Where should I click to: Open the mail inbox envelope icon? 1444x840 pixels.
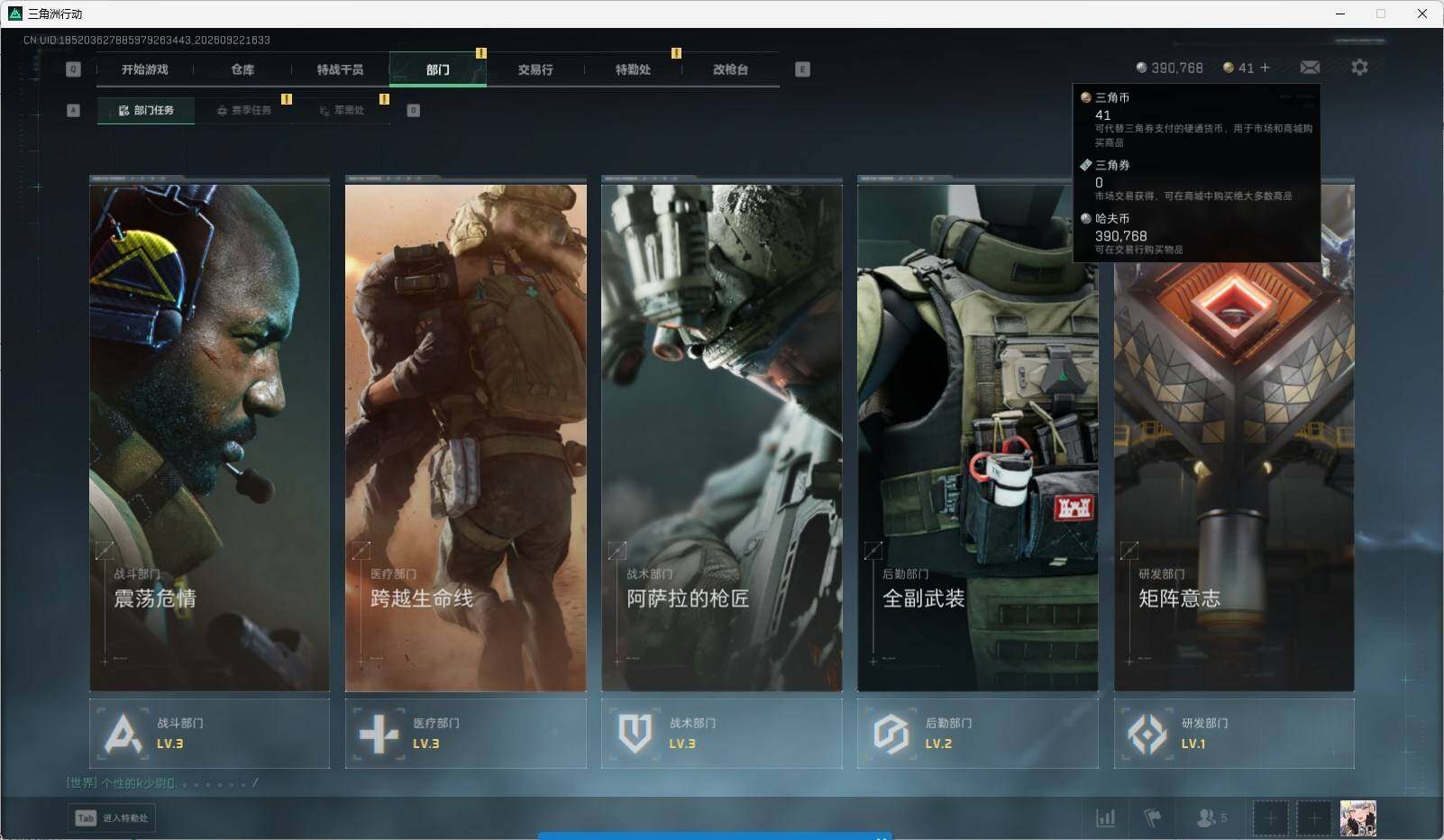[1310, 68]
